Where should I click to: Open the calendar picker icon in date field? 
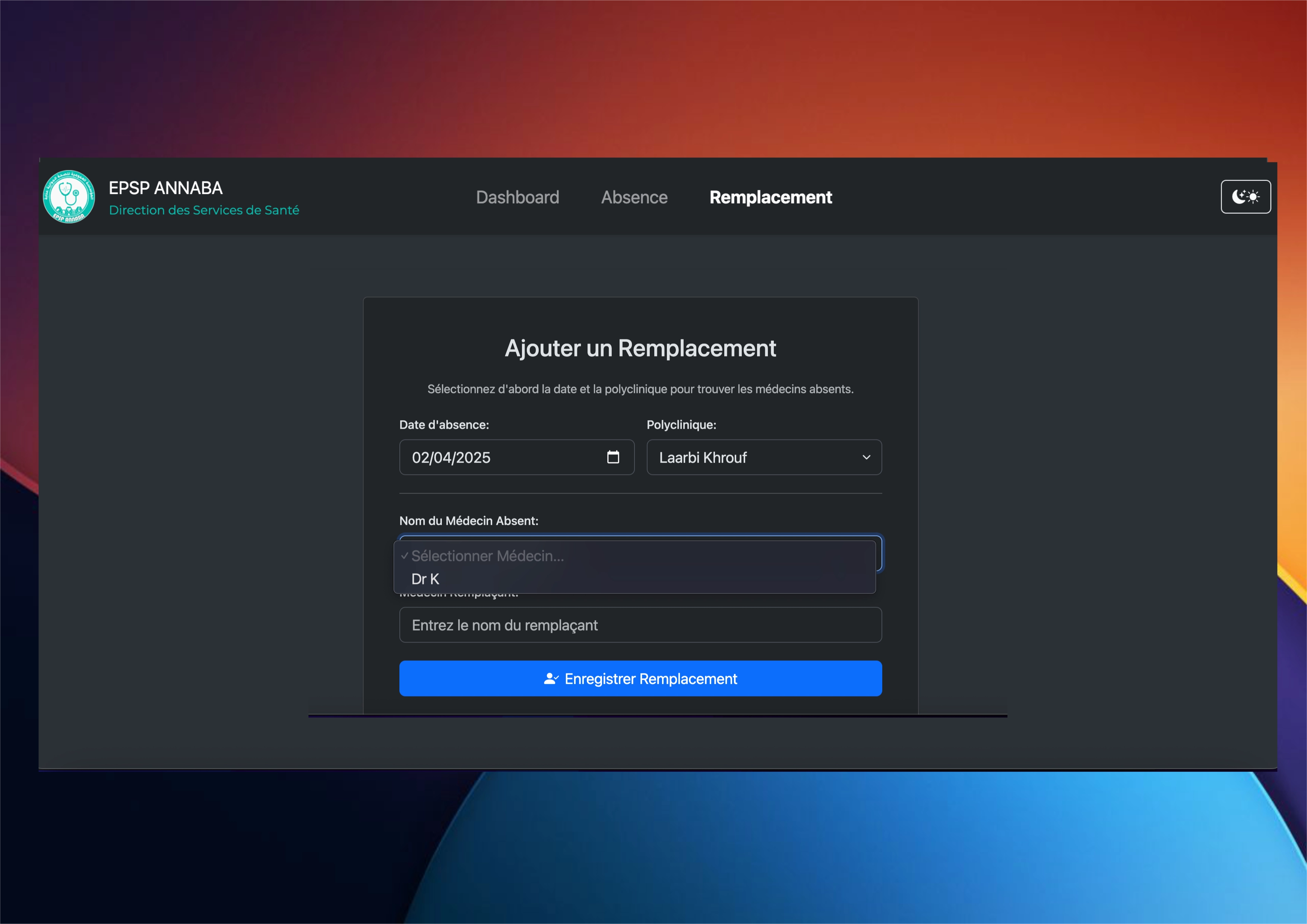pyautogui.click(x=613, y=457)
